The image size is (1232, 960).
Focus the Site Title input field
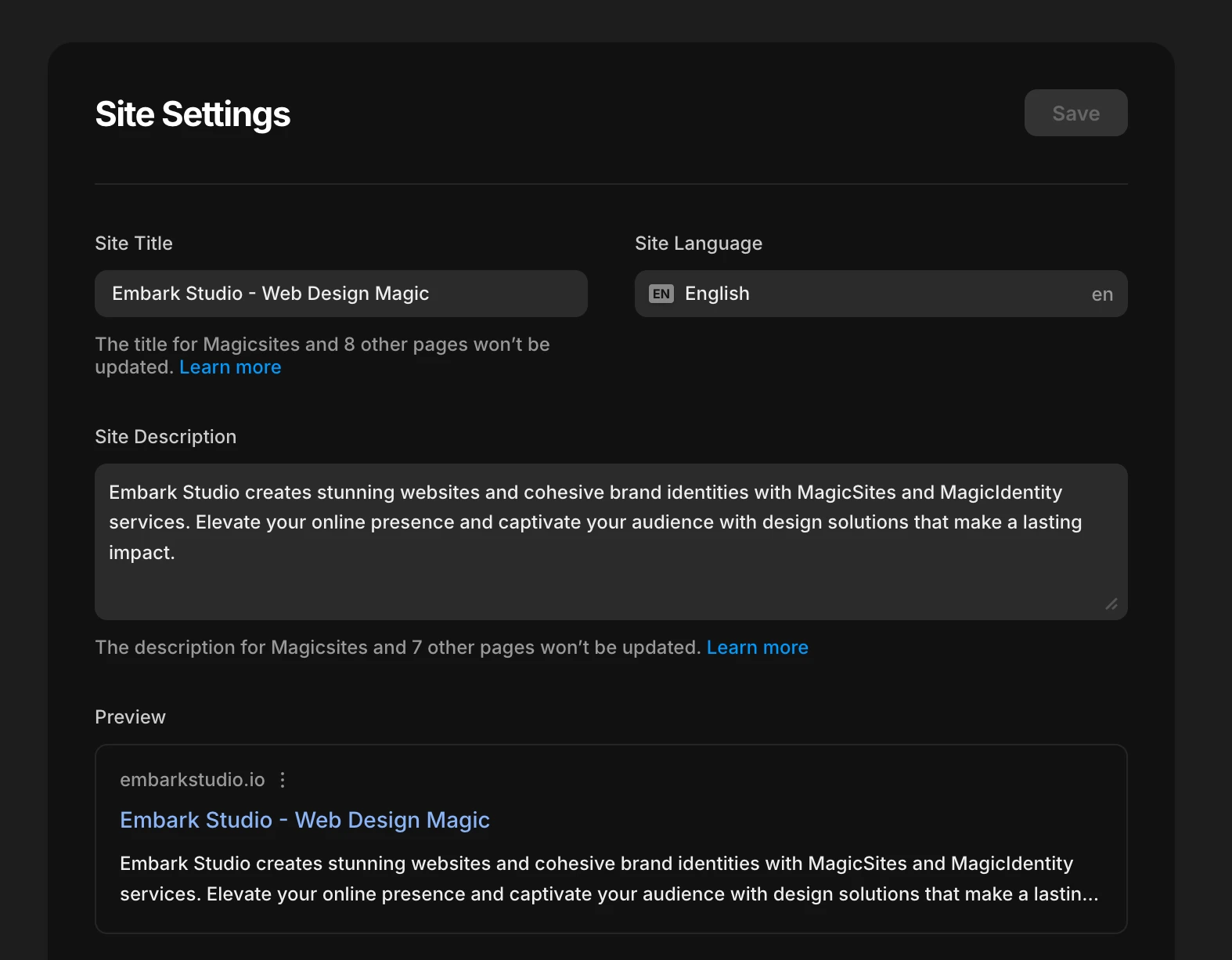340,294
